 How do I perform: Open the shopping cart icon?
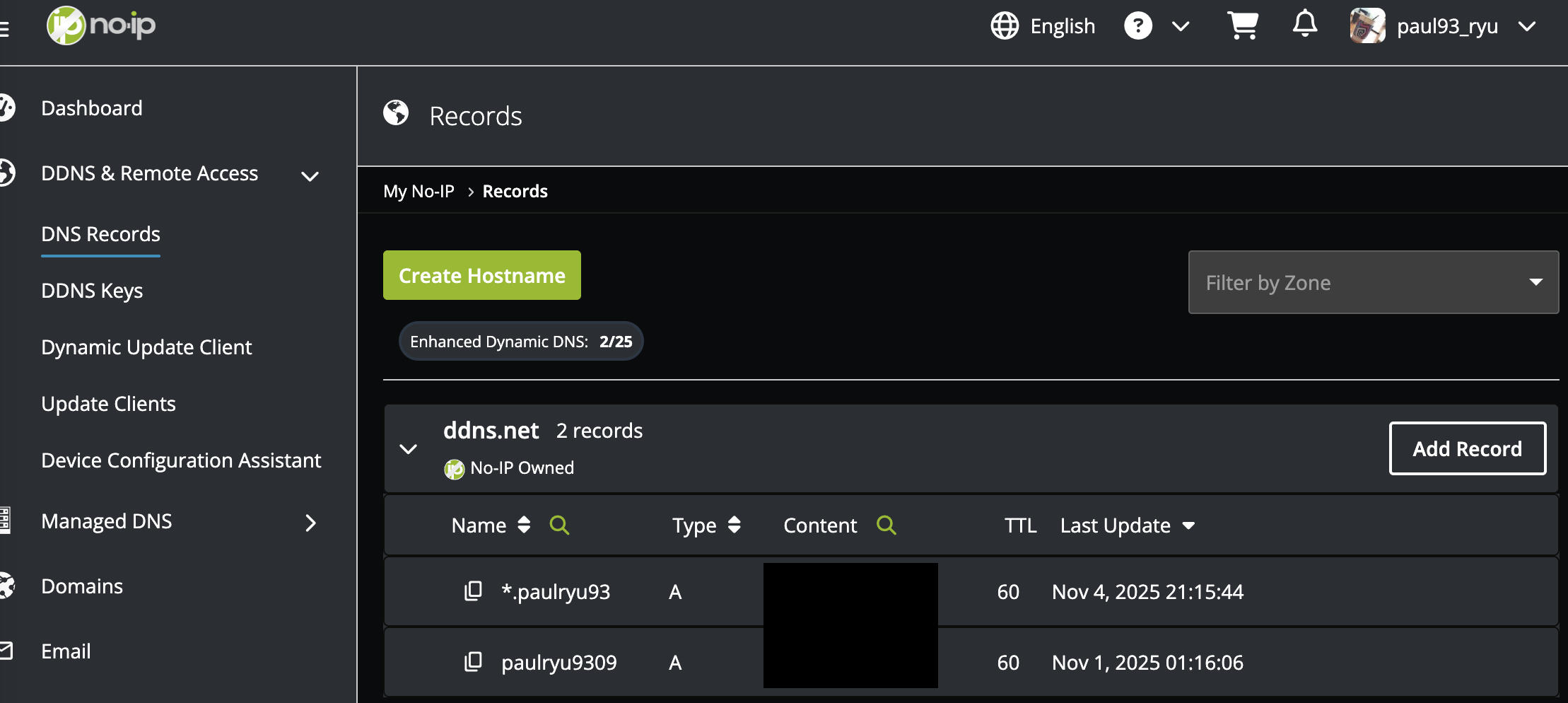point(1242,26)
